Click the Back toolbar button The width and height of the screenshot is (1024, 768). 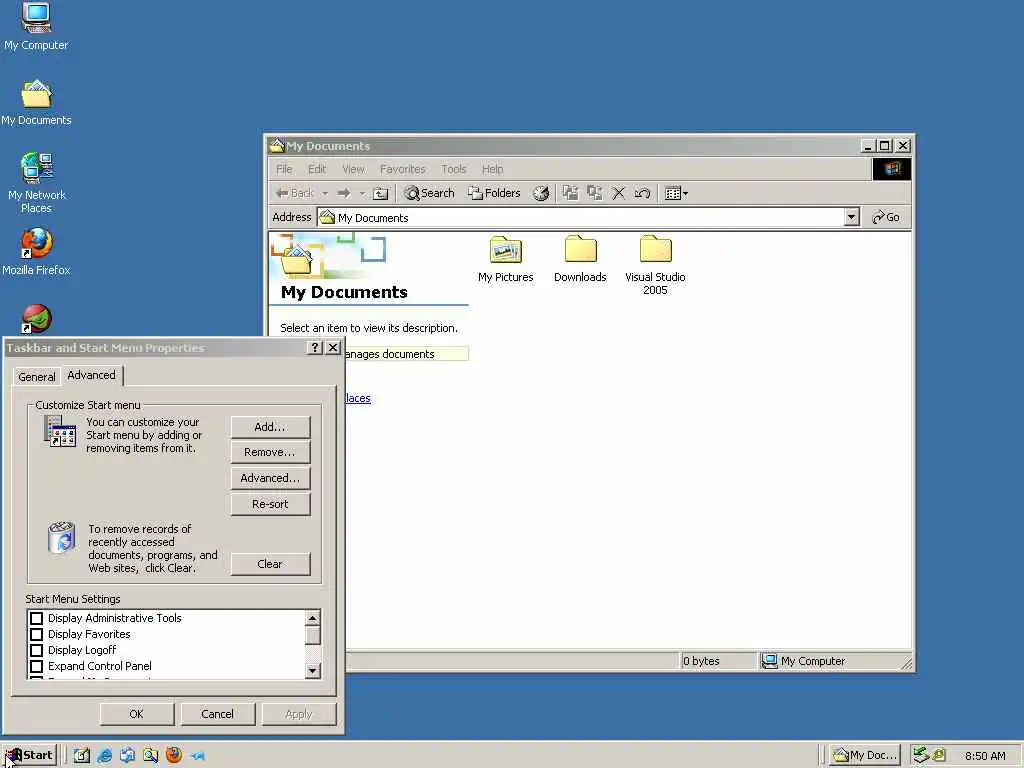pyautogui.click(x=295, y=193)
